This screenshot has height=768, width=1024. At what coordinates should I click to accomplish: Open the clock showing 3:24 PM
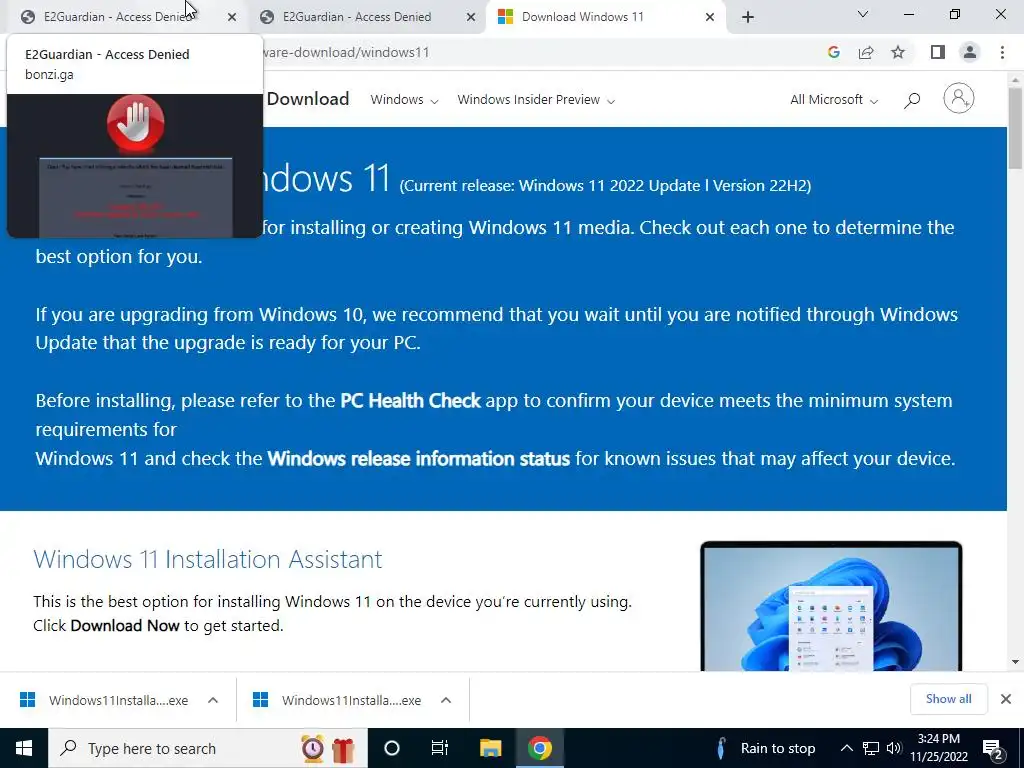938,748
